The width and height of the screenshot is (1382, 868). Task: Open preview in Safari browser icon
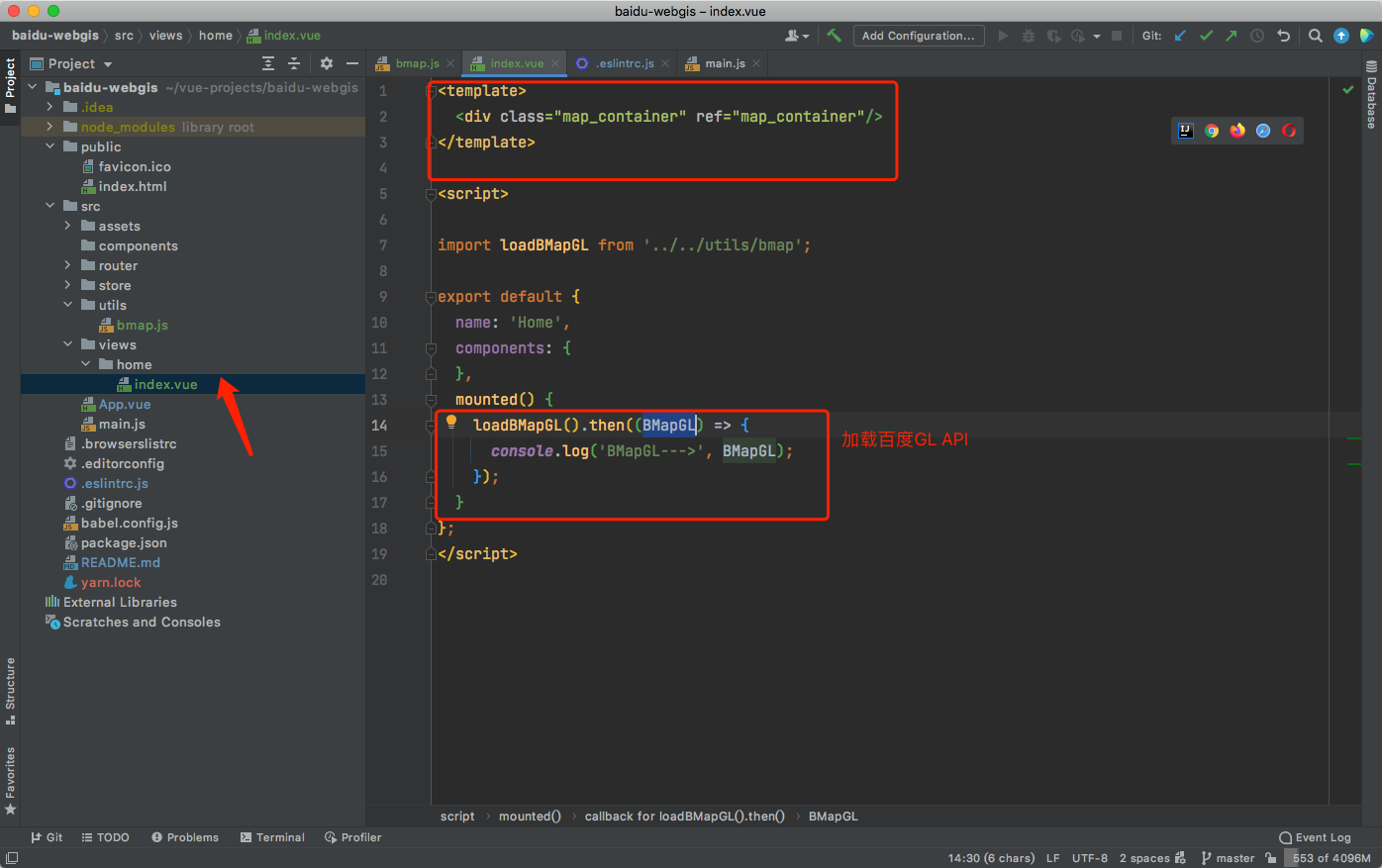click(1263, 131)
